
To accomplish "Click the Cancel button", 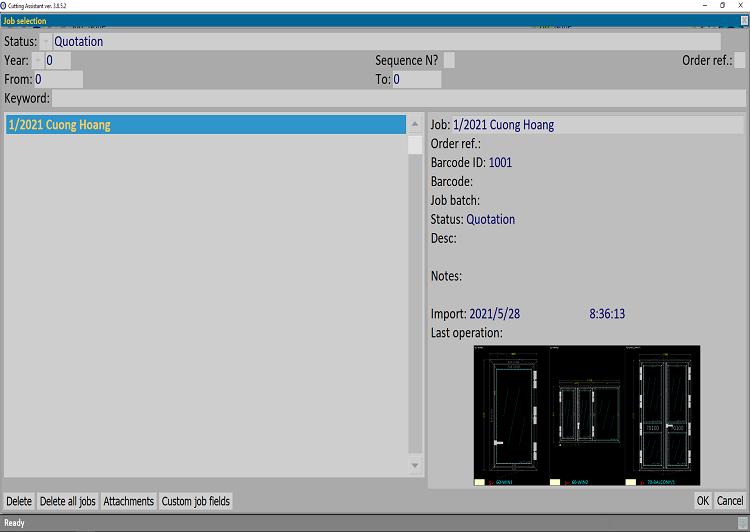I will click(x=730, y=501).
